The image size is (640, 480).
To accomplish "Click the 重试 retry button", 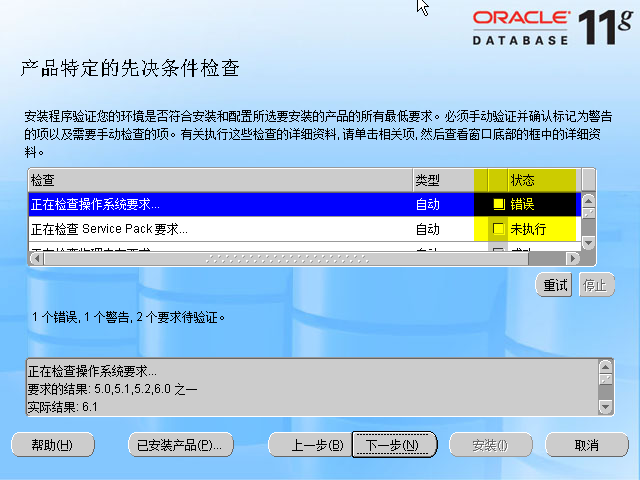I will [x=554, y=285].
